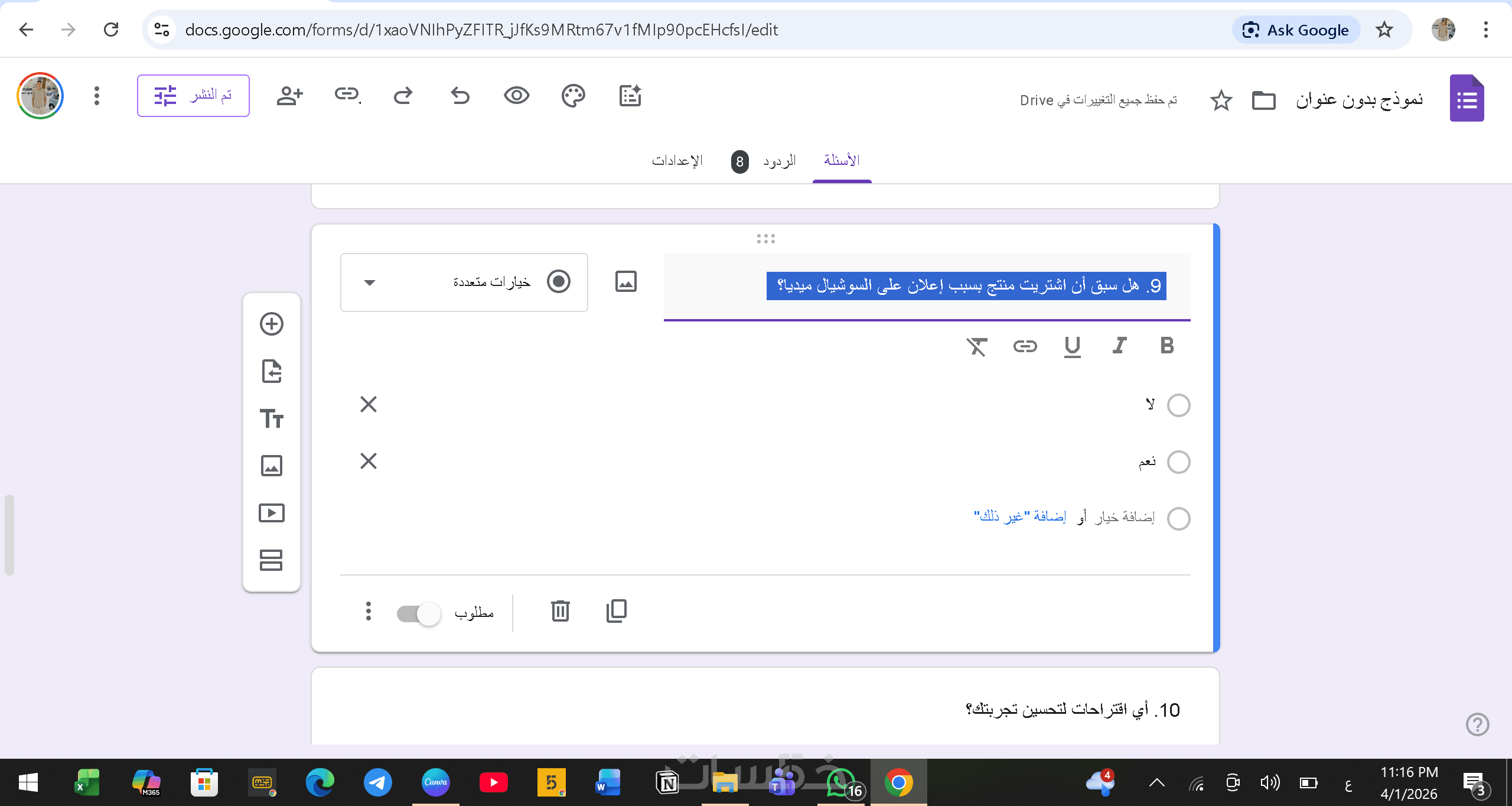The image size is (1512, 806).
Task: Open the theme palette customizer
Action: point(573,96)
